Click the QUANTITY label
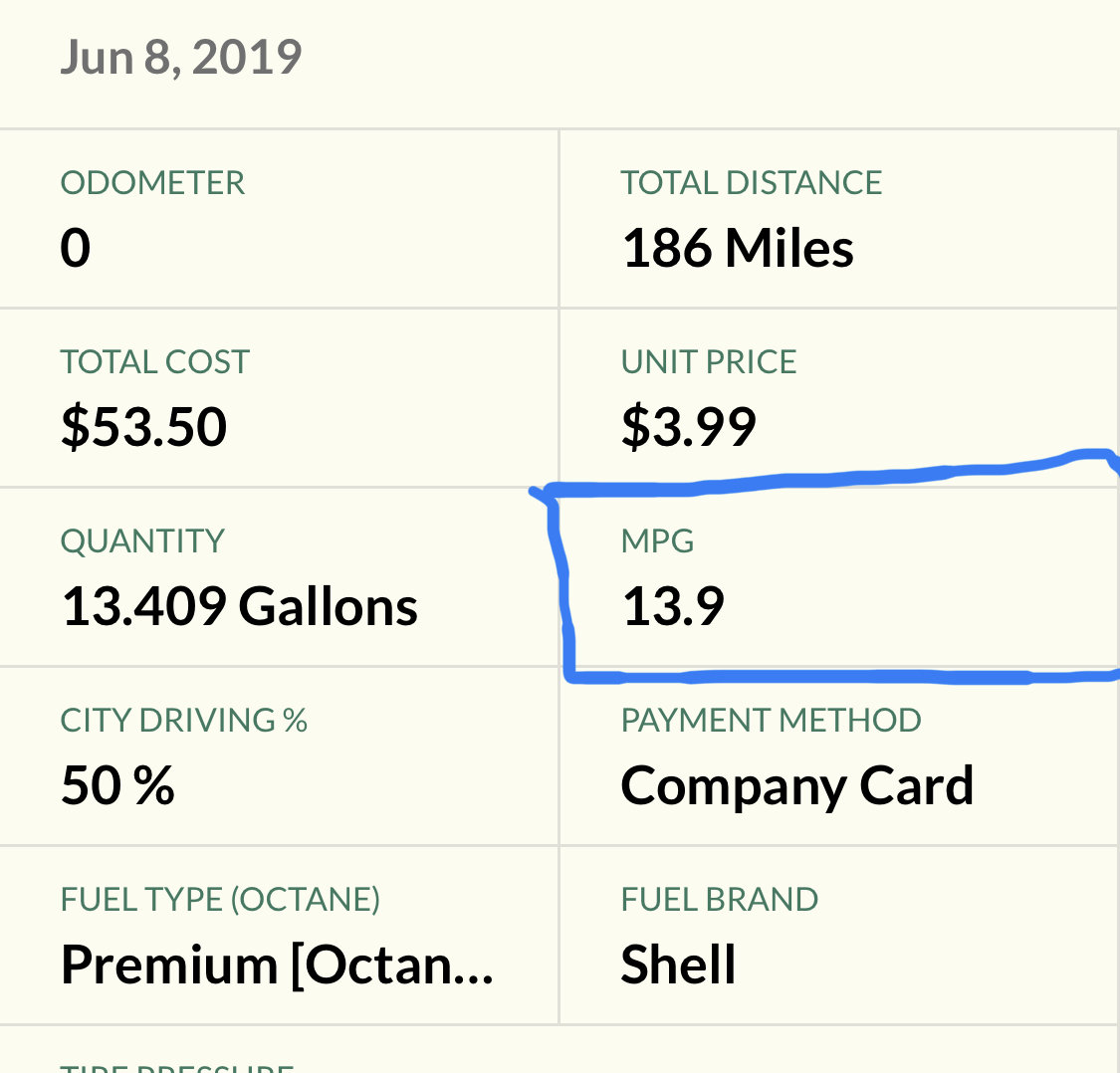The image size is (1120, 1073). [x=142, y=541]
